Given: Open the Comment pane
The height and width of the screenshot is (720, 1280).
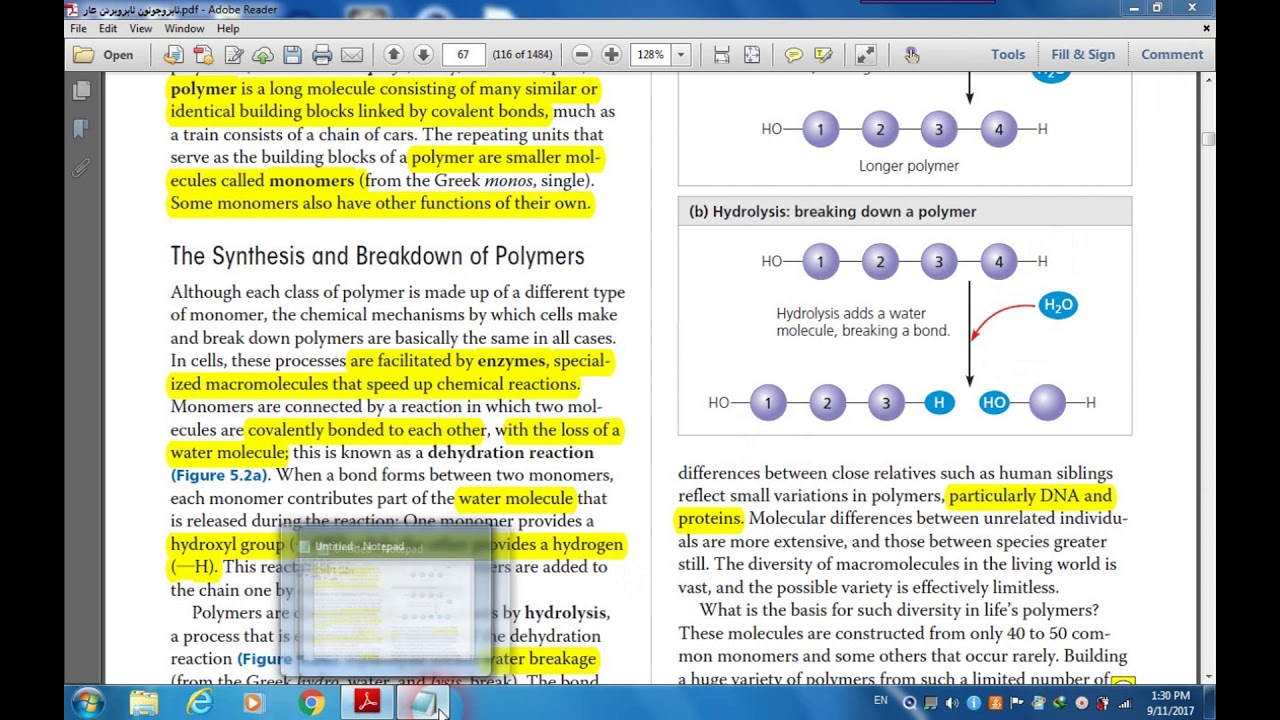Looking at the screenshot, I should pos(1172,55).
